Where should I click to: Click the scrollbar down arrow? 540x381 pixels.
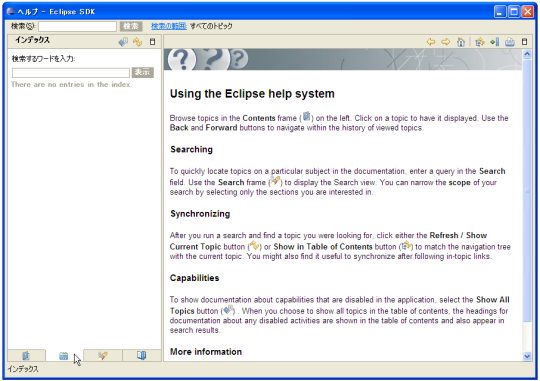pos(527,357)
